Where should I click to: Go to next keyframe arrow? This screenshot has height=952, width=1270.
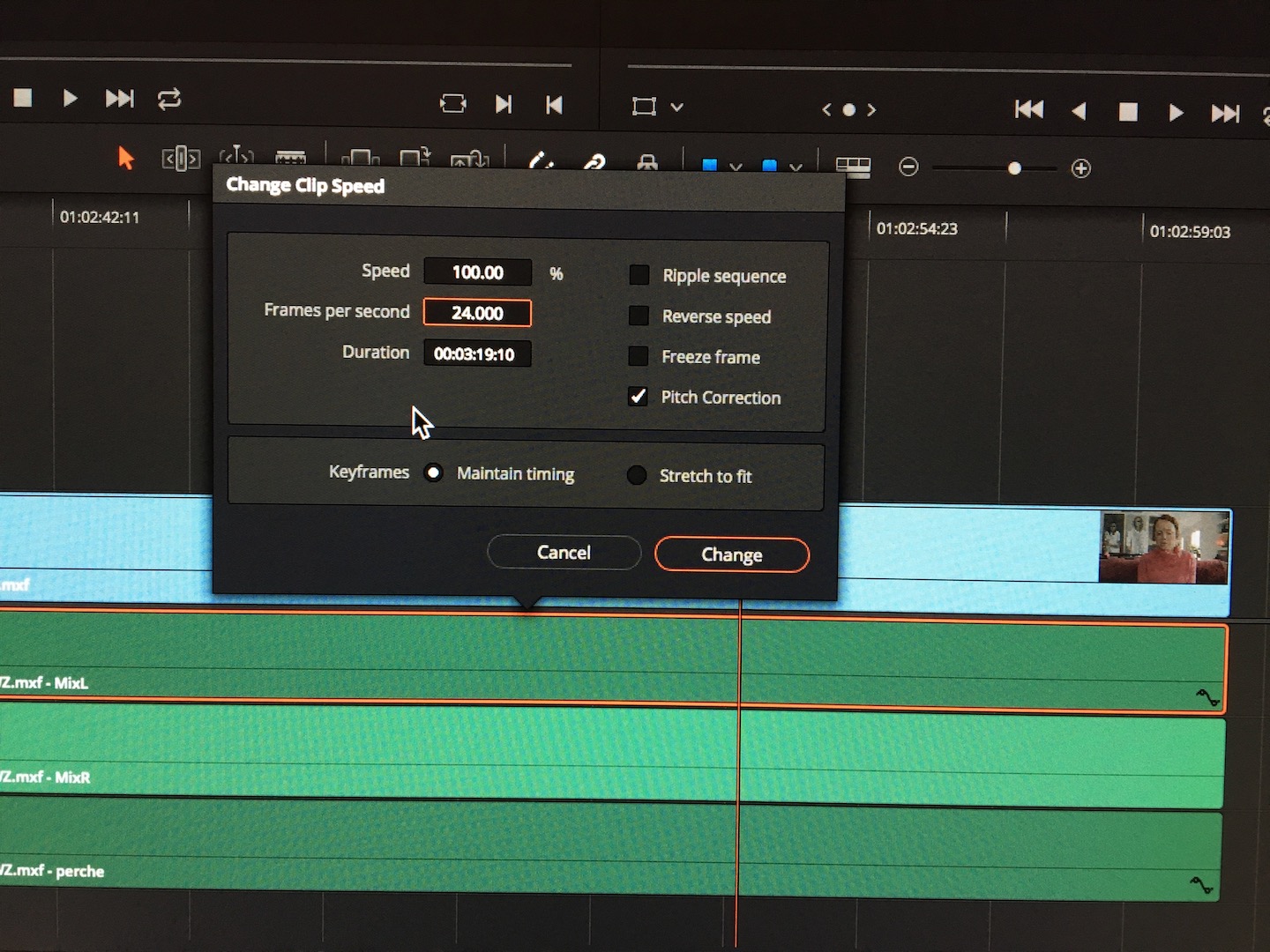point(871,110)
